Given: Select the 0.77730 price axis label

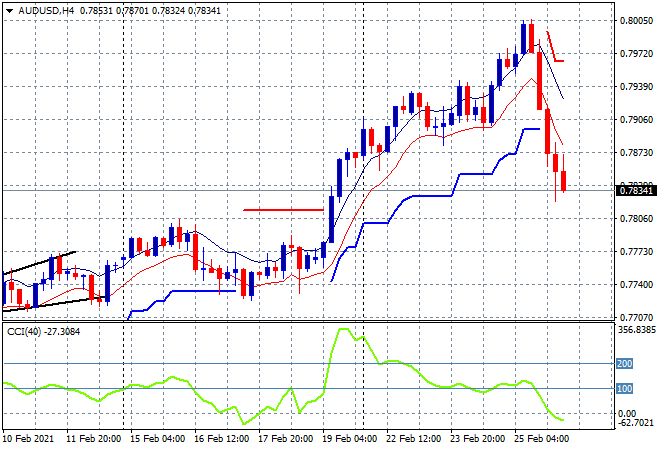Looking at the screenshot, I should 636,252.
